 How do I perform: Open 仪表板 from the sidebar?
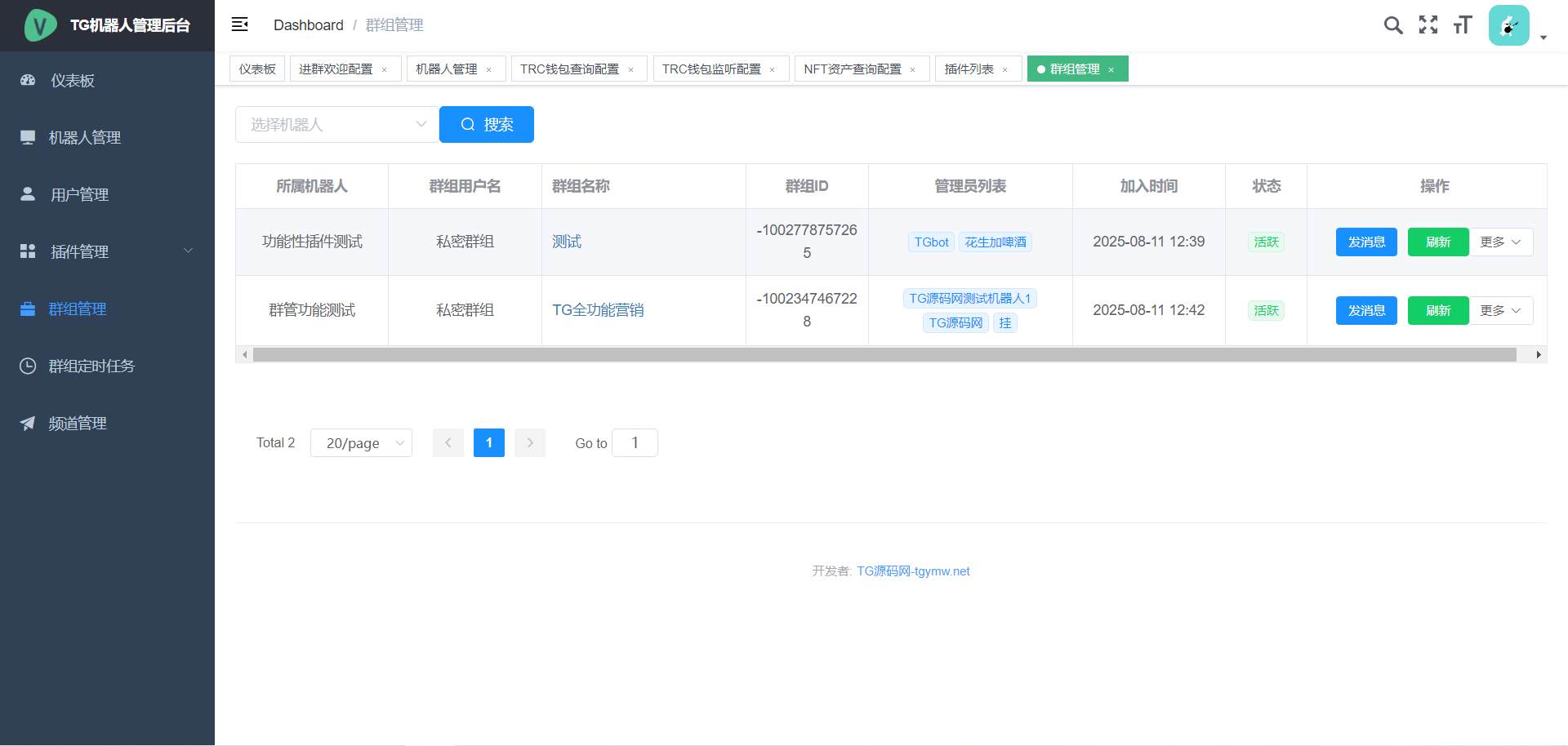coord(73,81)
